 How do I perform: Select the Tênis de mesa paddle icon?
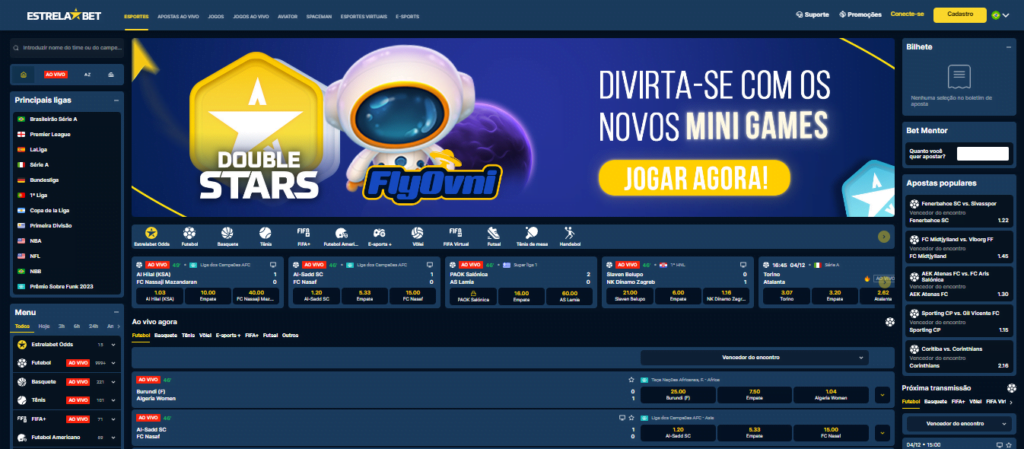point(532,233)
